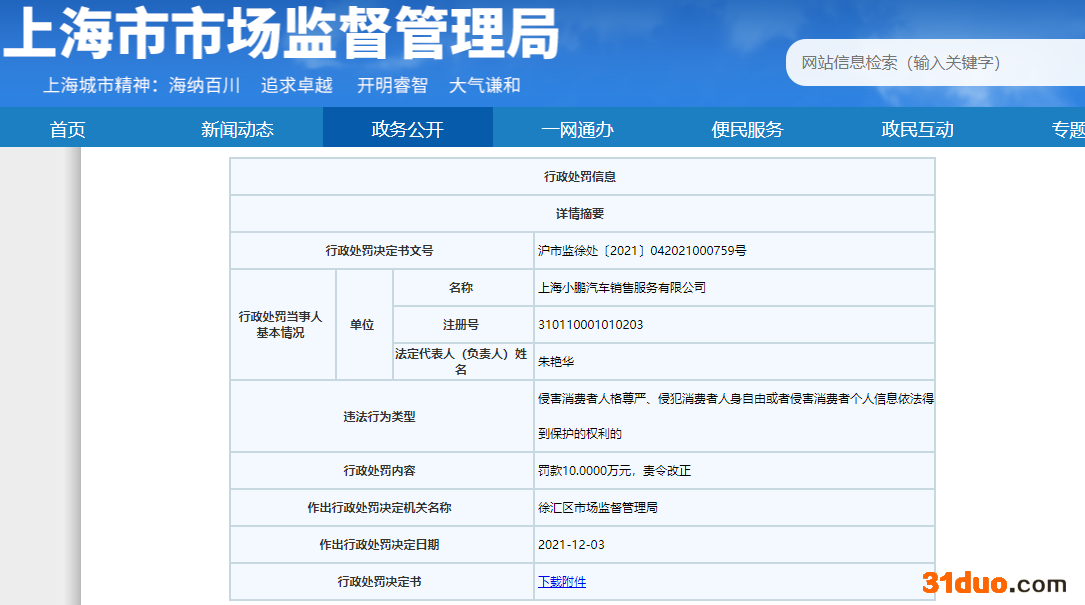Click the 行政处罚信息 table header
The width and height of the screenshot is (1085, 605).
[x=580, y=176]
